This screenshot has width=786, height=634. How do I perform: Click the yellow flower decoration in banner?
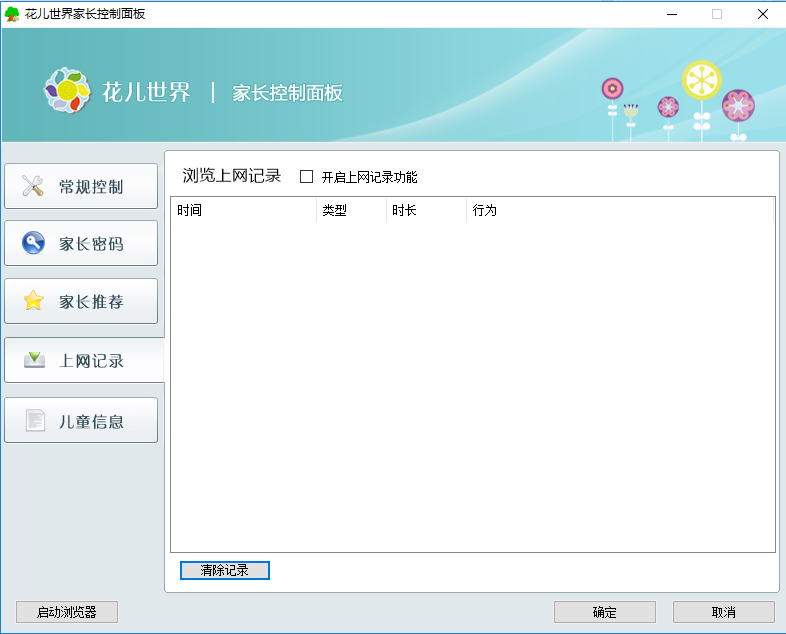[701, 81]
